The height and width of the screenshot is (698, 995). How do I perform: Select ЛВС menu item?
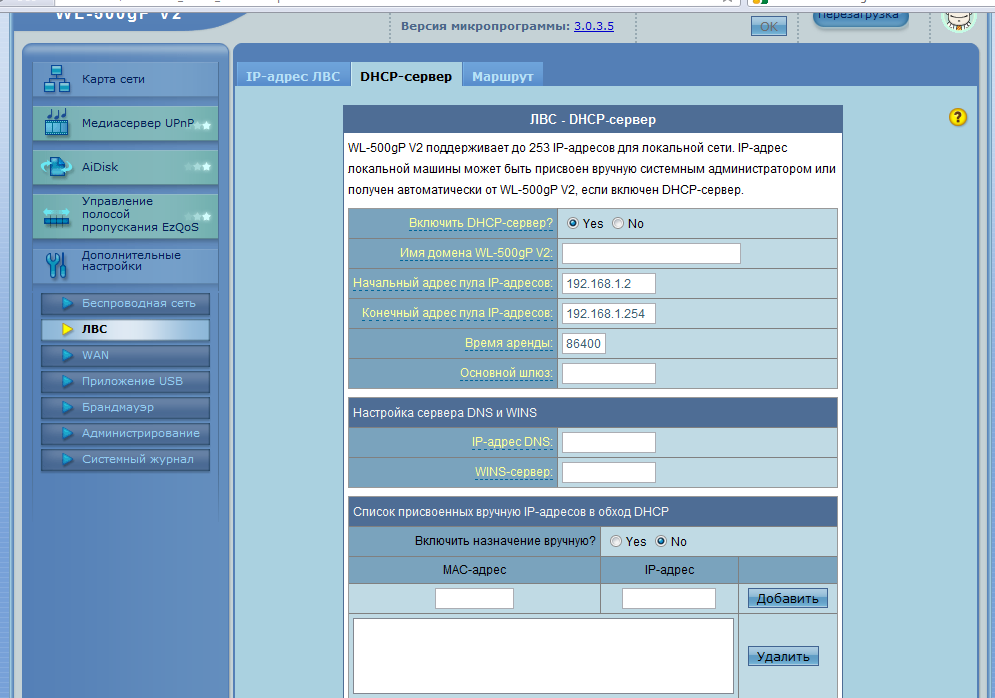pos(126,329)
